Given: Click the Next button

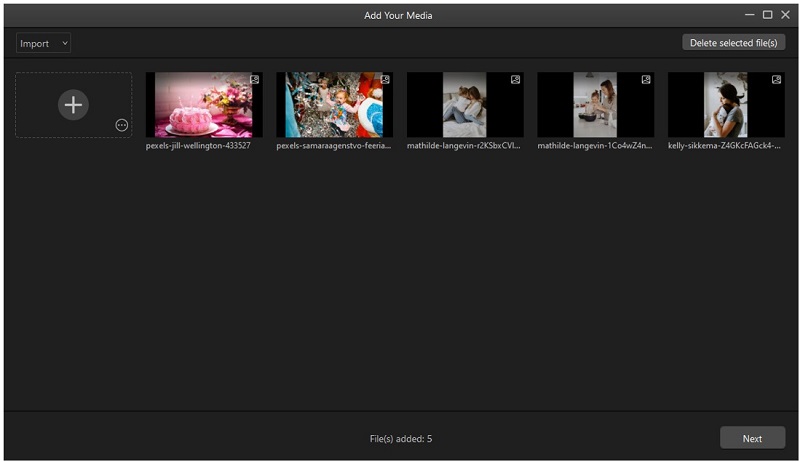Looking at the screenshot, I should click(752, 438).
